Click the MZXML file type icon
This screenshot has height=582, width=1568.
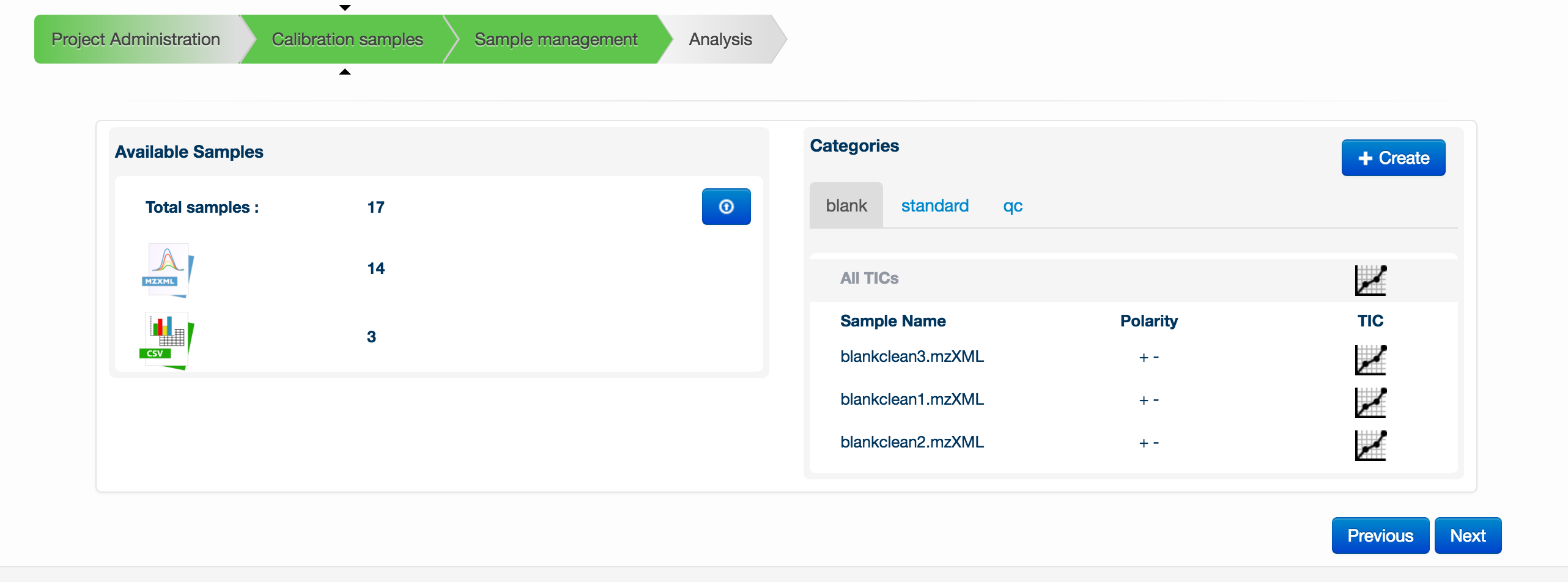(x=168, y=270)
